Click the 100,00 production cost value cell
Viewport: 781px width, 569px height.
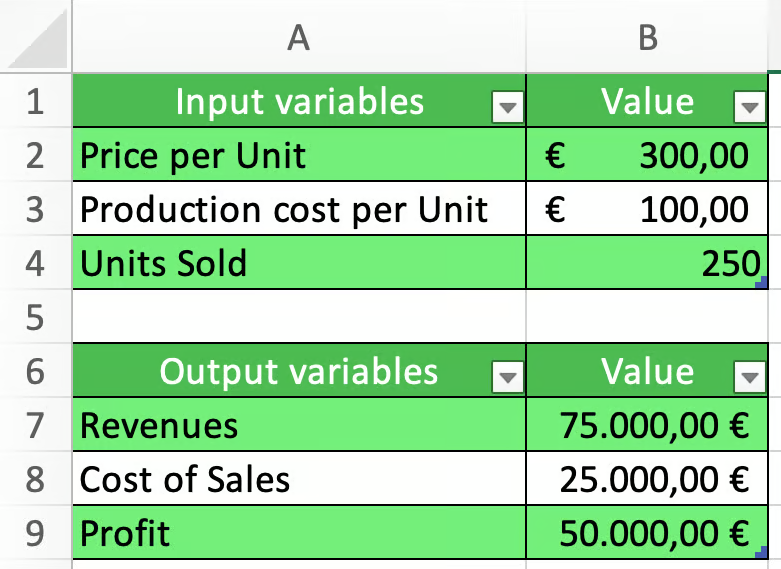(x=647, y=209)
